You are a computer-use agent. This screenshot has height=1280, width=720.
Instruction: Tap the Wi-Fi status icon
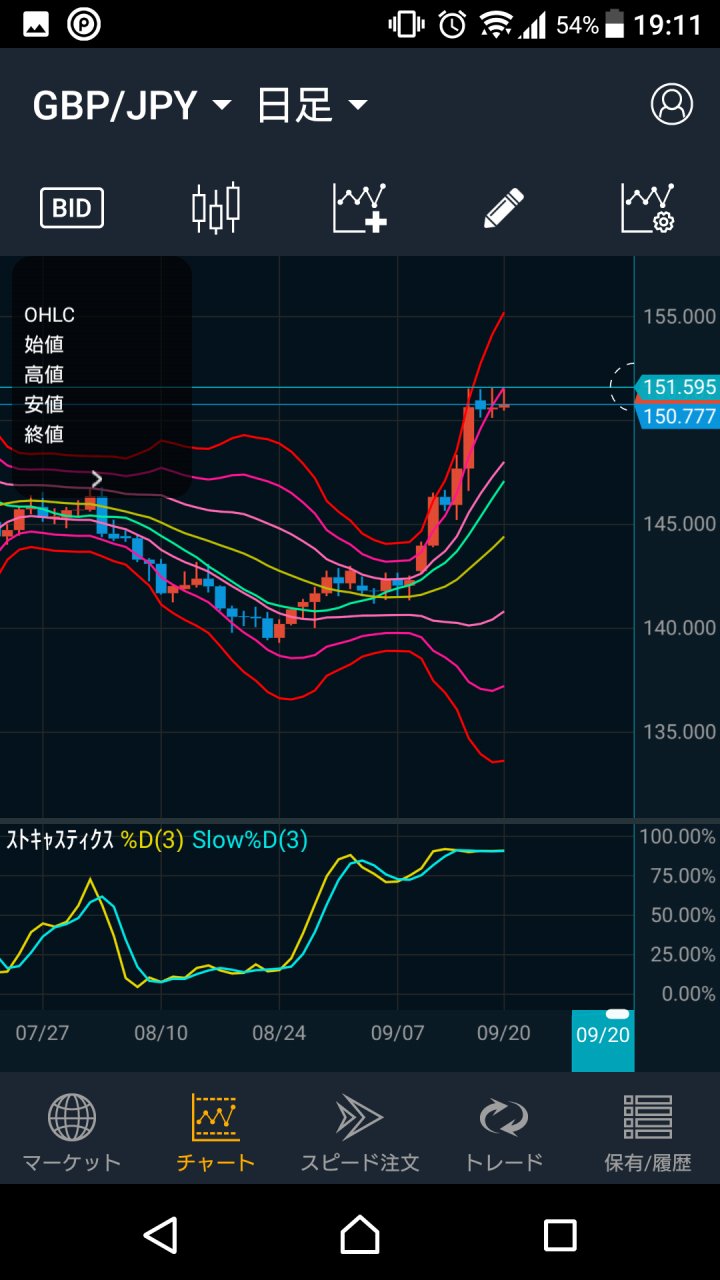click(x=495, y=25)
